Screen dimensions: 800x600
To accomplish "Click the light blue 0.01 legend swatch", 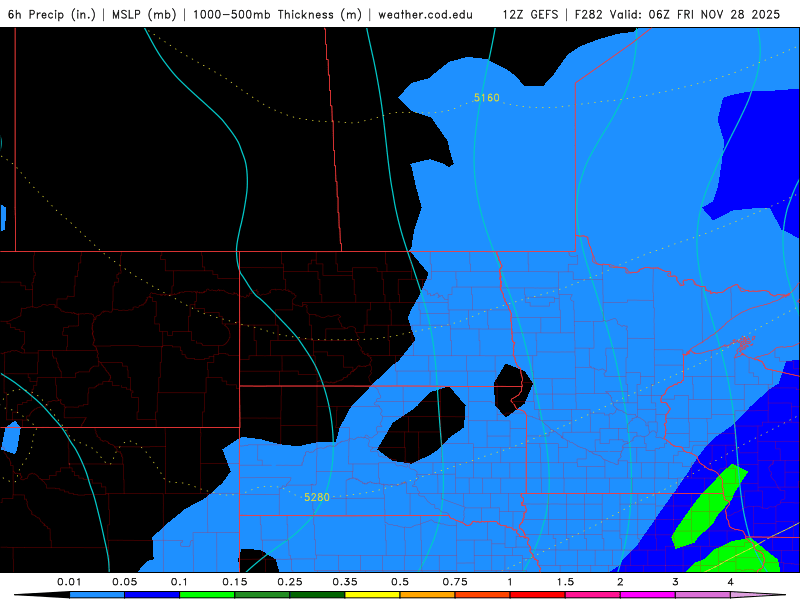I will click(97, 595).
